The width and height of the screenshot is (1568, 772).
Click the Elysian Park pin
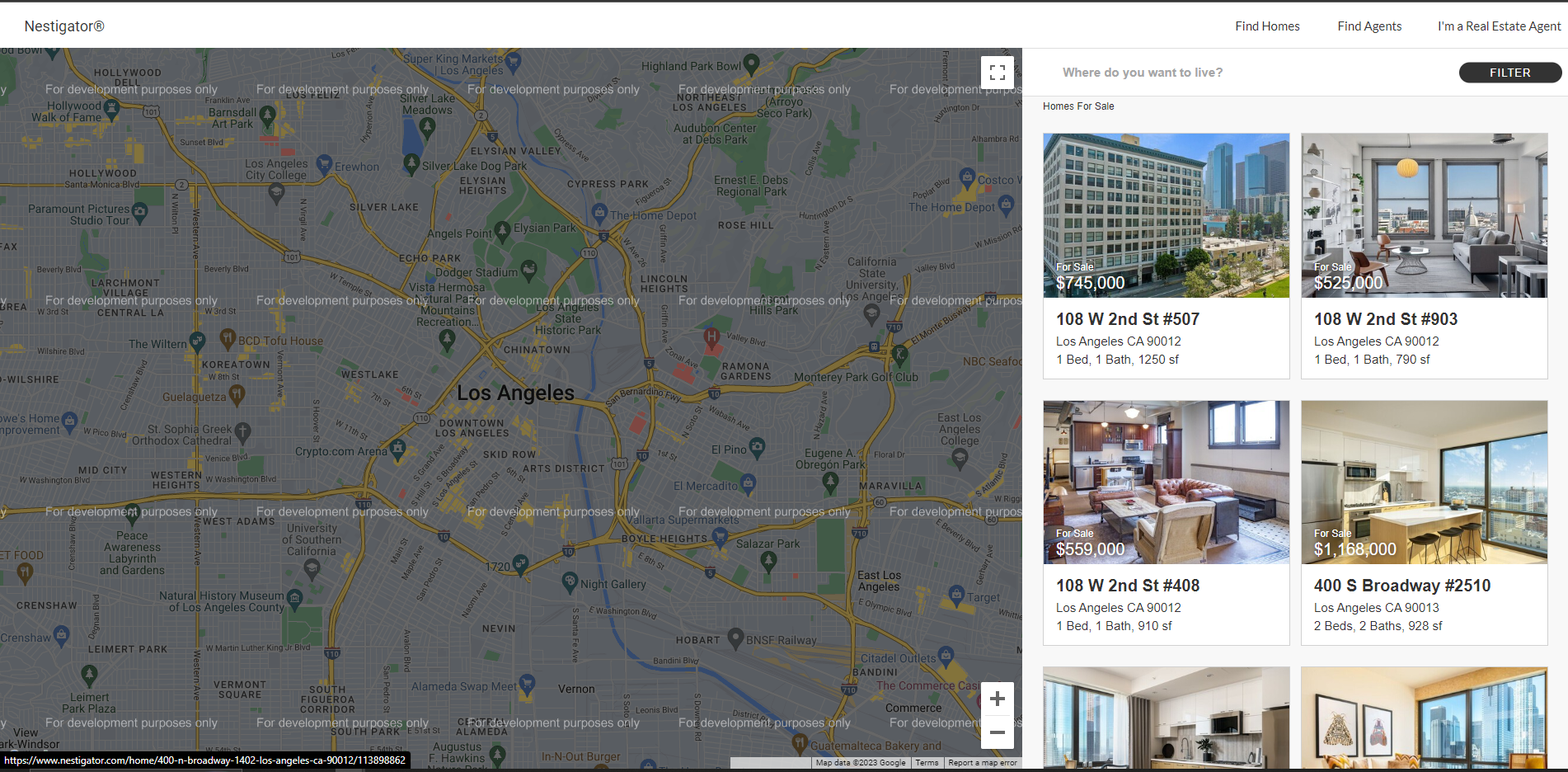(502, 230)
